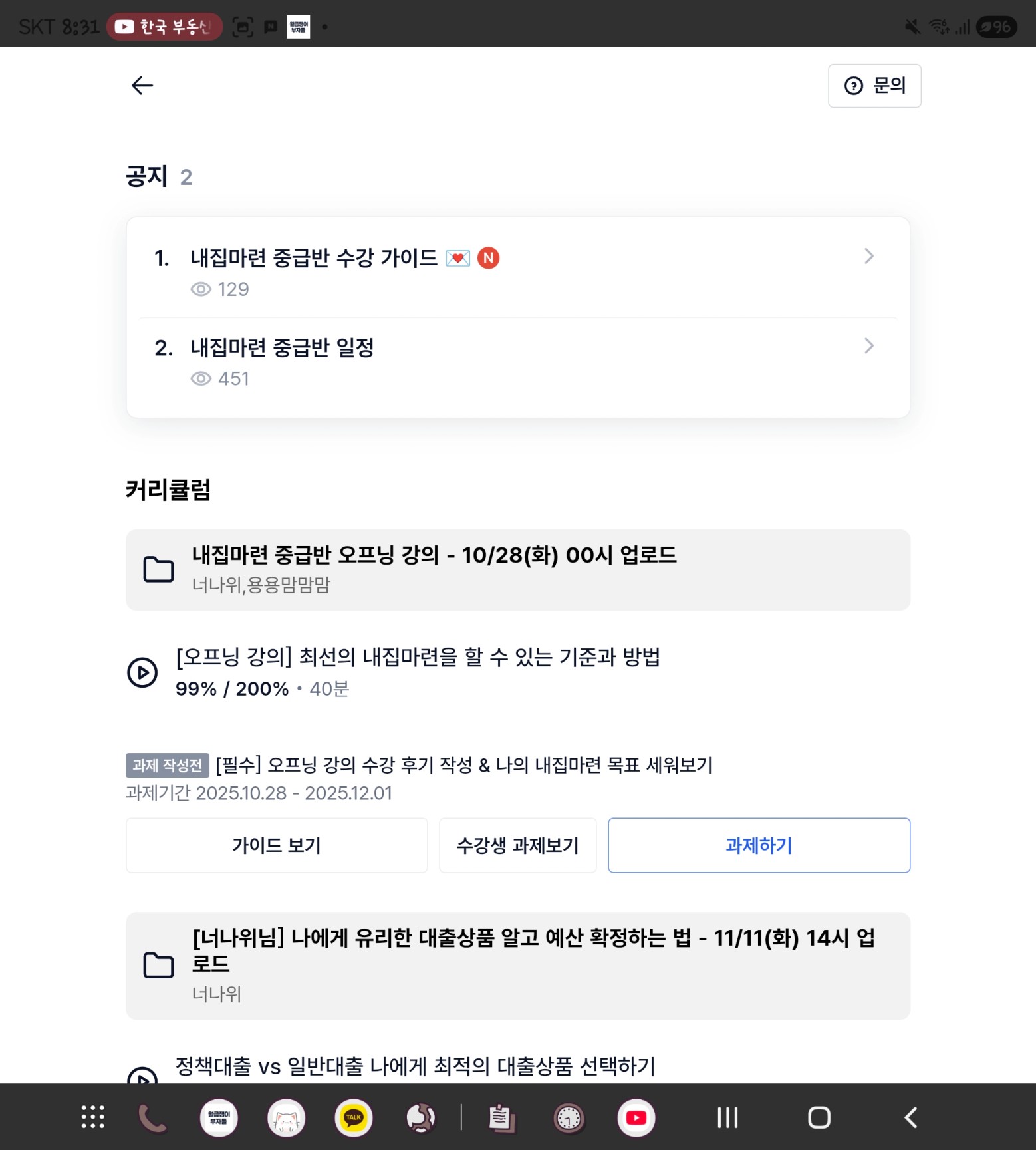
Task: Open the notes clipboard app icon
Action: [501, 1117]
